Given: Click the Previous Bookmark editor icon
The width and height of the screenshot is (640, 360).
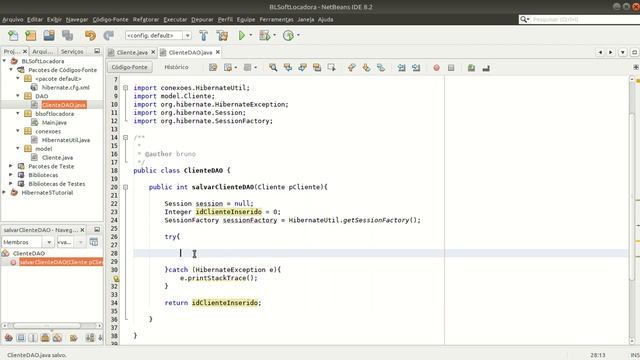Looking at the screenshot, I should click(352, 68).
